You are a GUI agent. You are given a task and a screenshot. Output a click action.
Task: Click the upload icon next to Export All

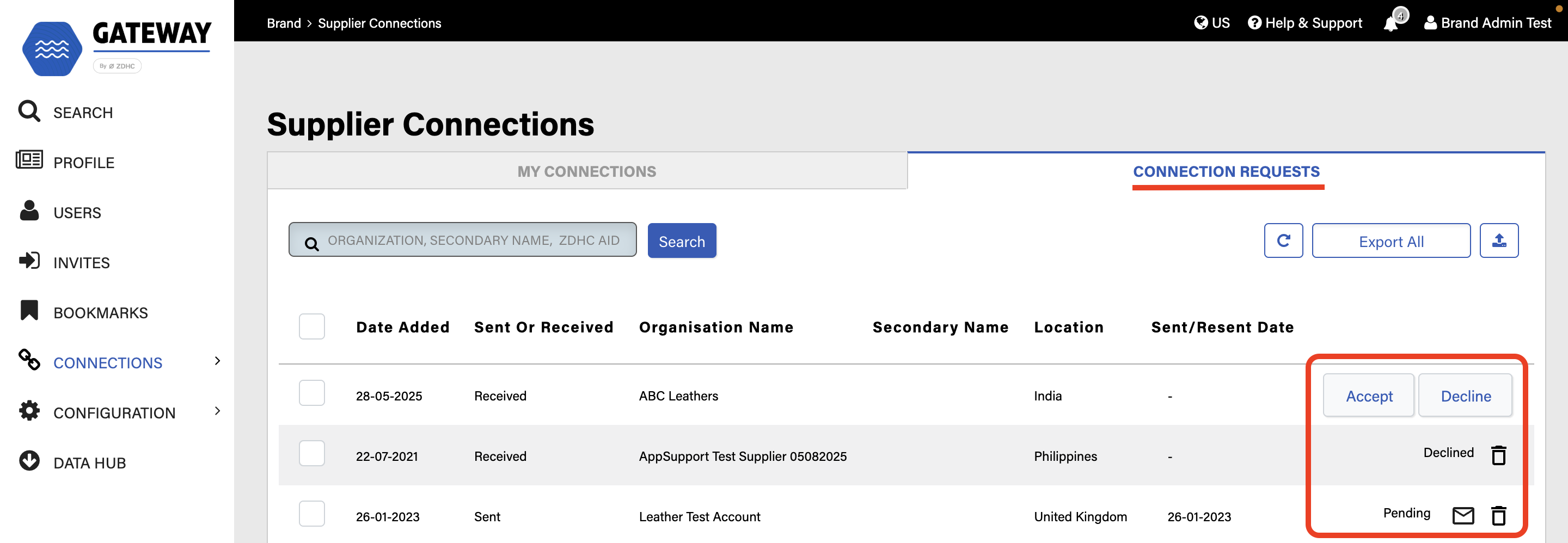click(1499, 240)
